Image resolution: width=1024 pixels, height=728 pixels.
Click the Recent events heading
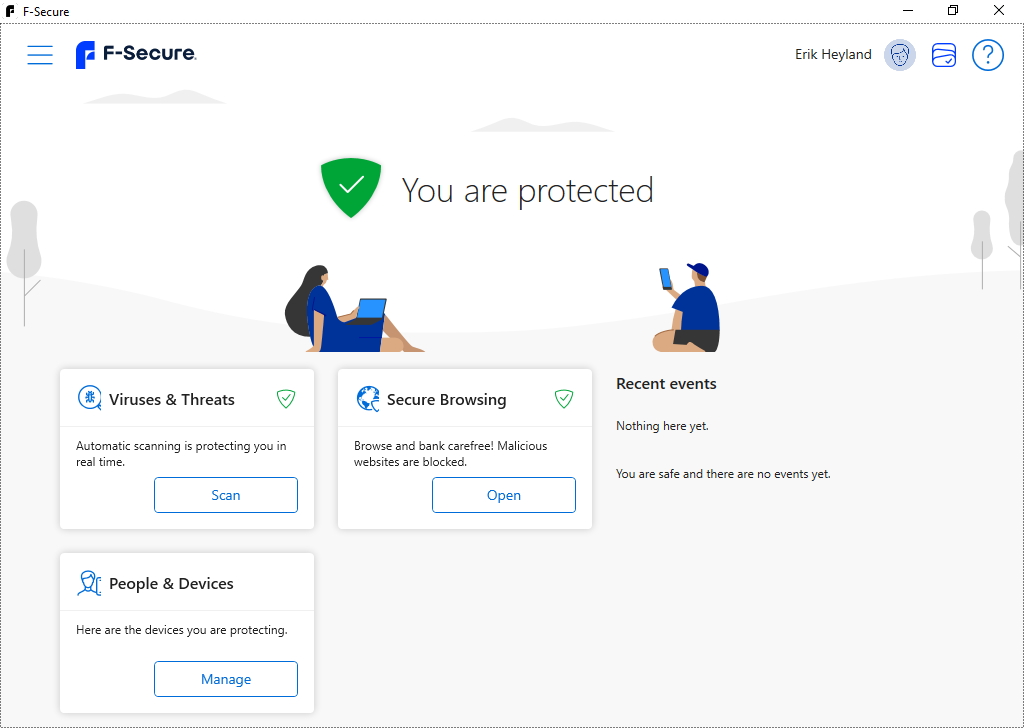coord(666,384)
